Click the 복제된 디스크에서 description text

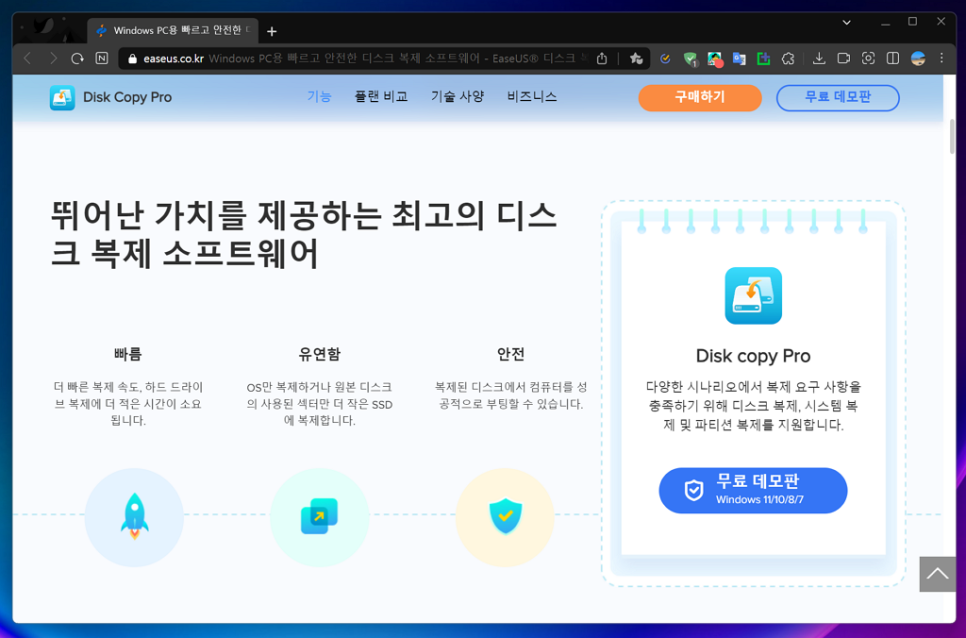[511, 395]
